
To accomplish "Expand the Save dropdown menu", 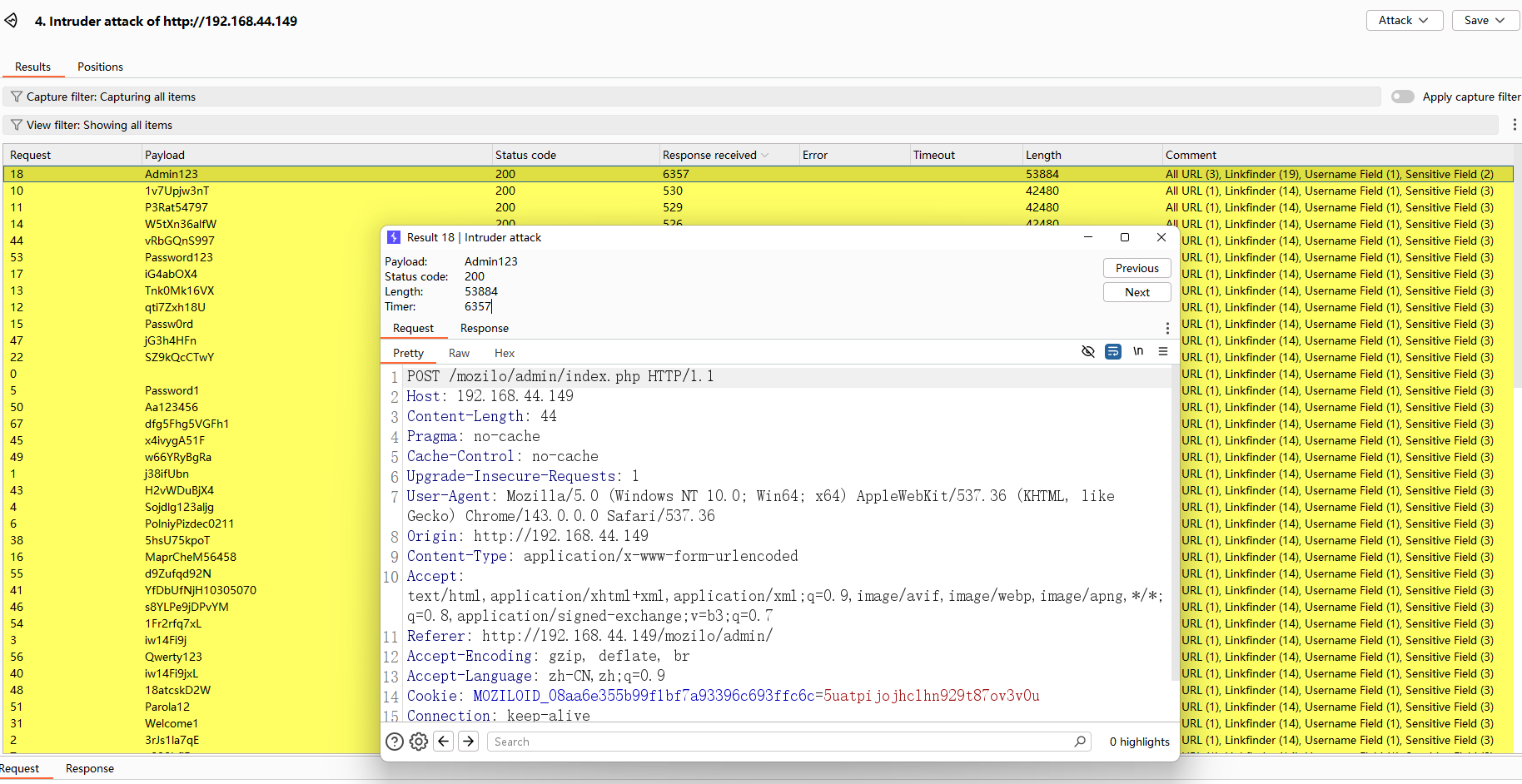I will click(x=1485, y=20).
